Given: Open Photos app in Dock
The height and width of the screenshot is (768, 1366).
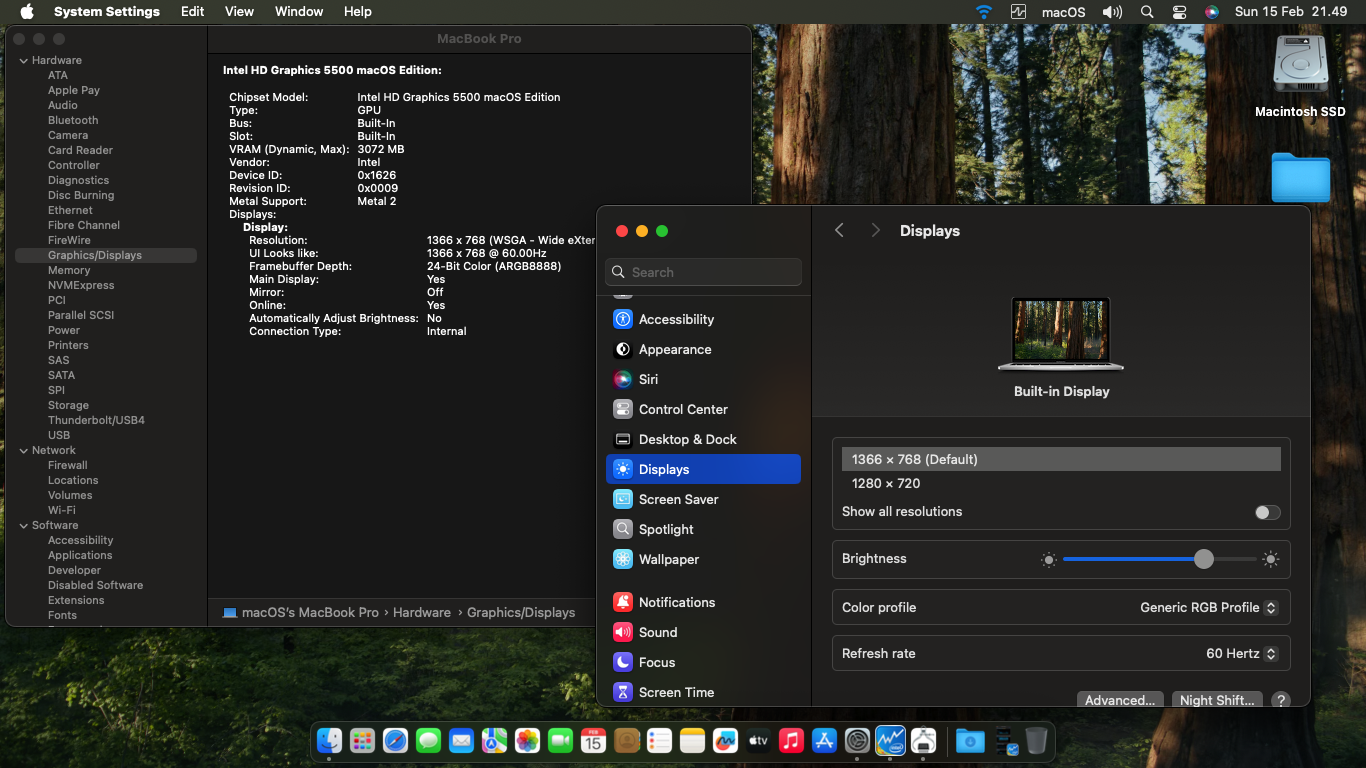Looking at the screenshot, I should tap(527, 741).
